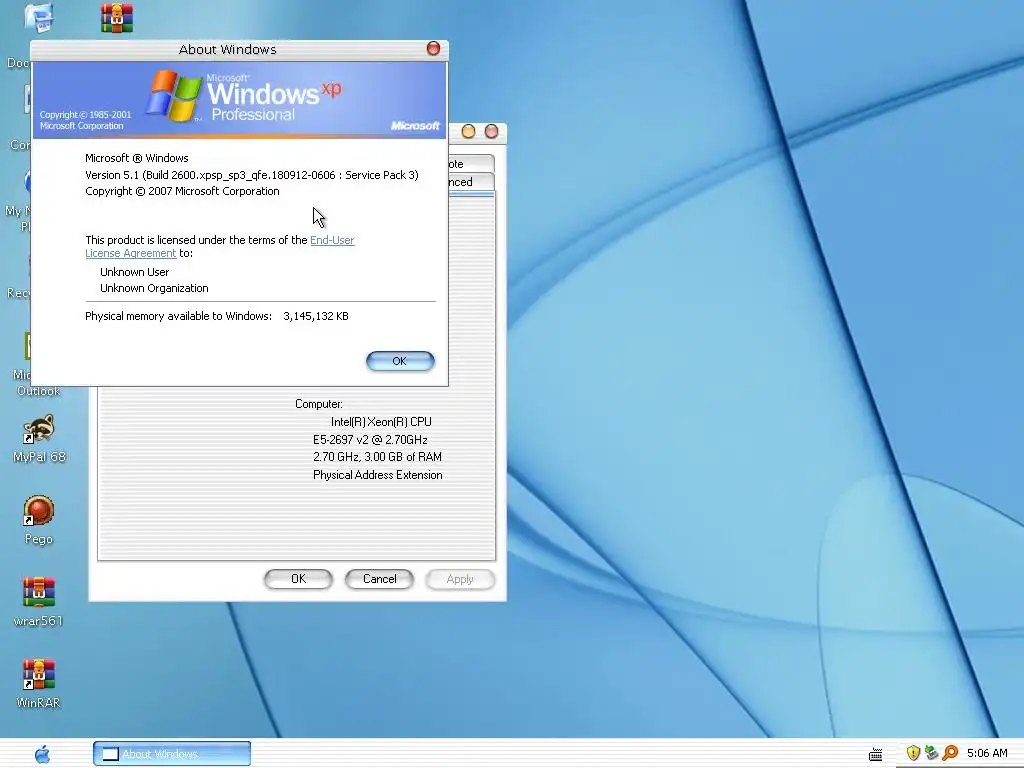
Task: Close the System Properties window with the red button
Action: click(492, 131)
